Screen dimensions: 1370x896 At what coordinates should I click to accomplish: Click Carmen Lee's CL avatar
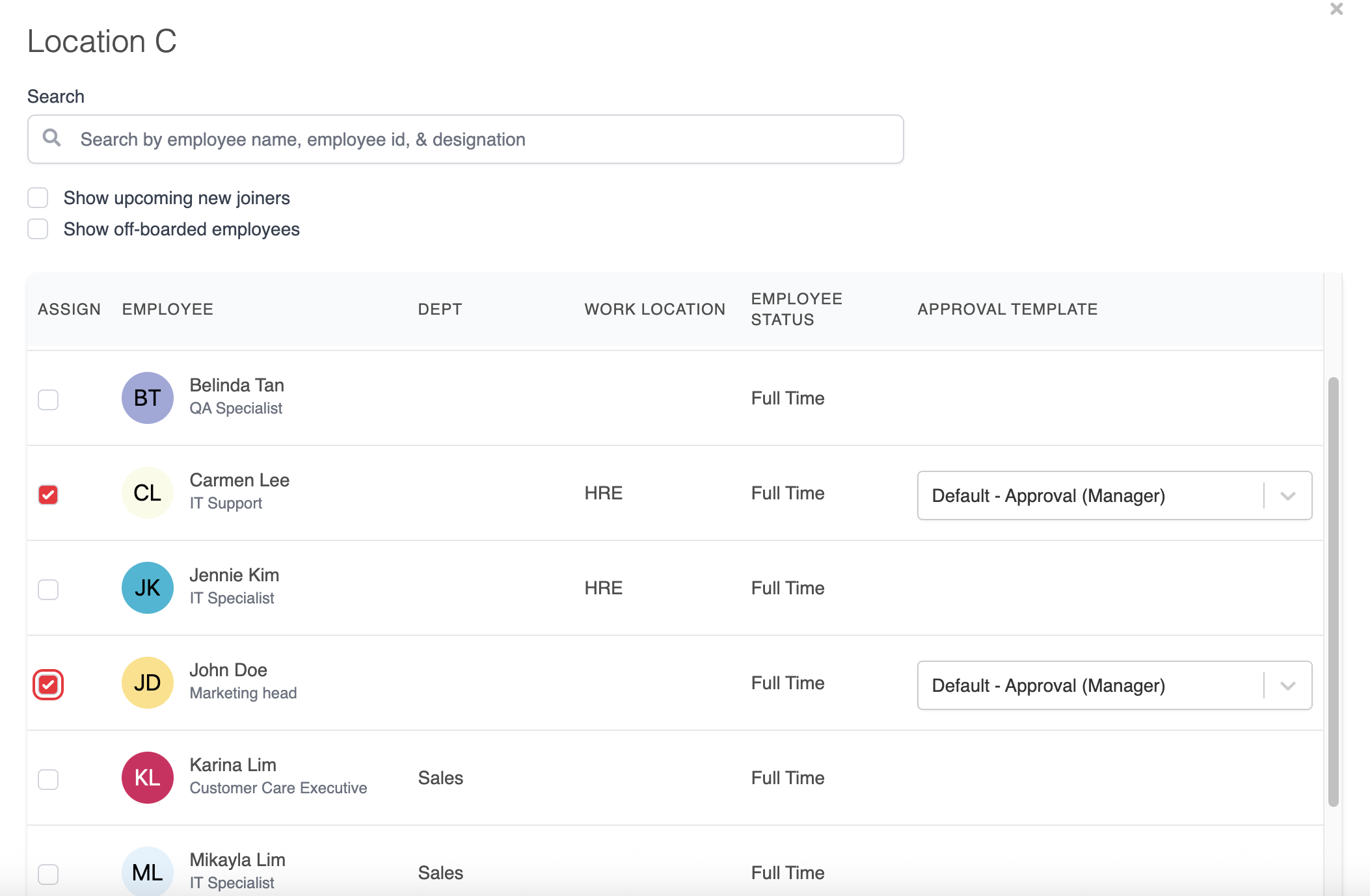148,493
